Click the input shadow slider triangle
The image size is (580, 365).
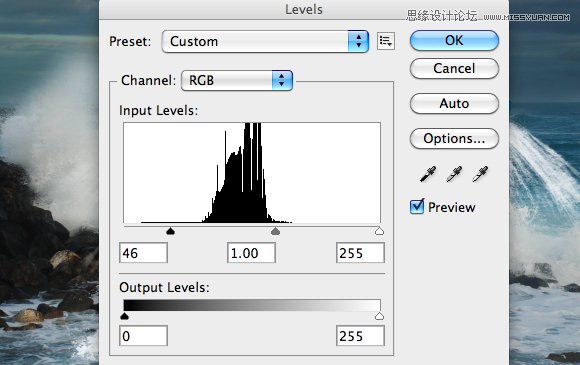(x=170, y=231)
